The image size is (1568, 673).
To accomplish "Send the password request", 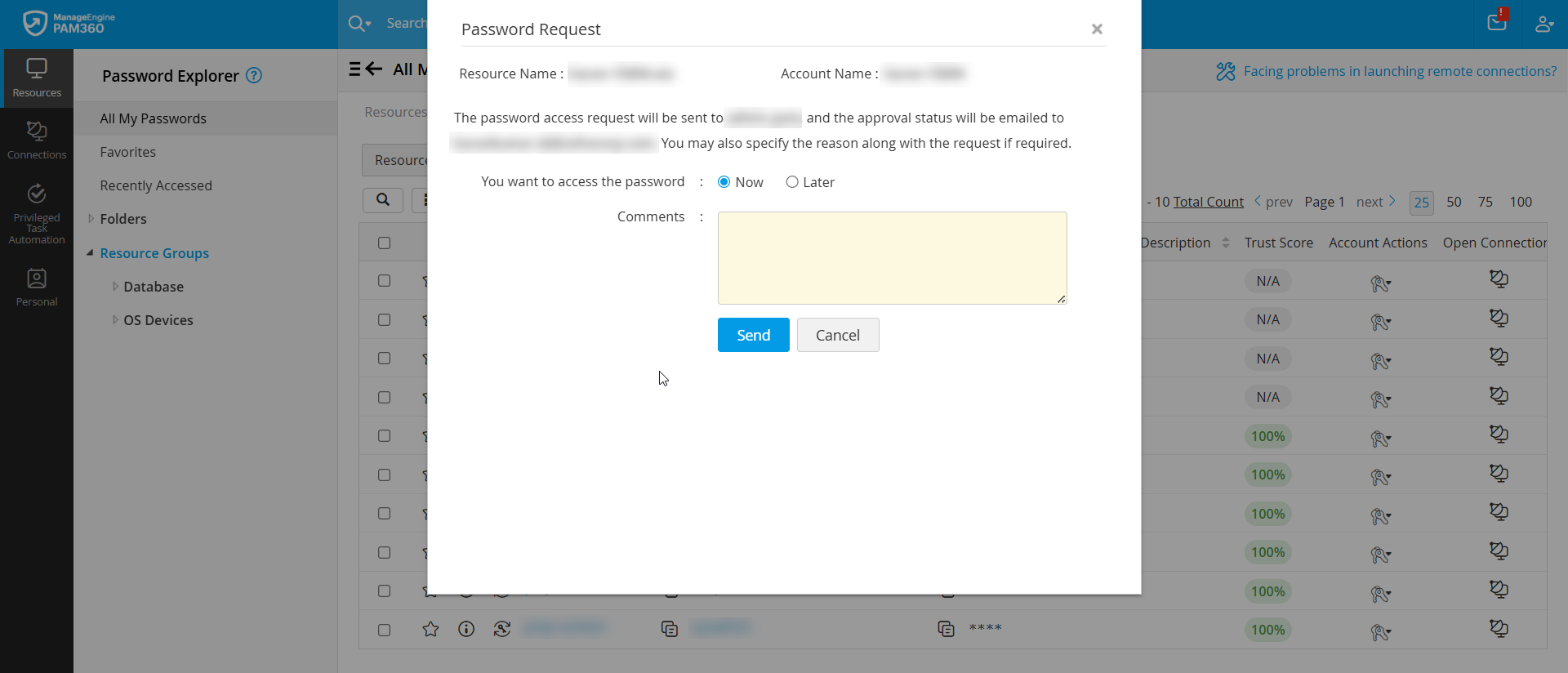I will (752, 335).
